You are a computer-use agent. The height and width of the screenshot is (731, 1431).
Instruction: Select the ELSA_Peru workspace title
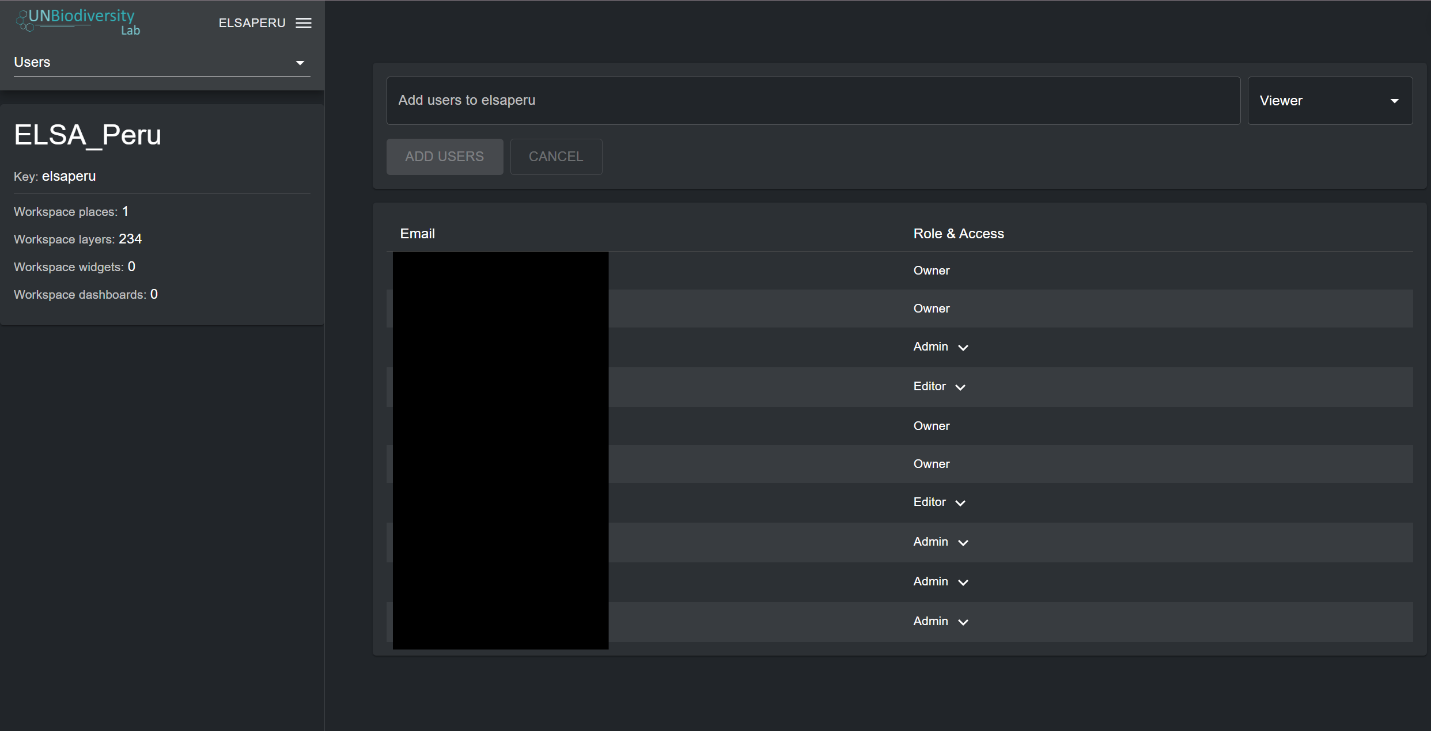point(88,135)
